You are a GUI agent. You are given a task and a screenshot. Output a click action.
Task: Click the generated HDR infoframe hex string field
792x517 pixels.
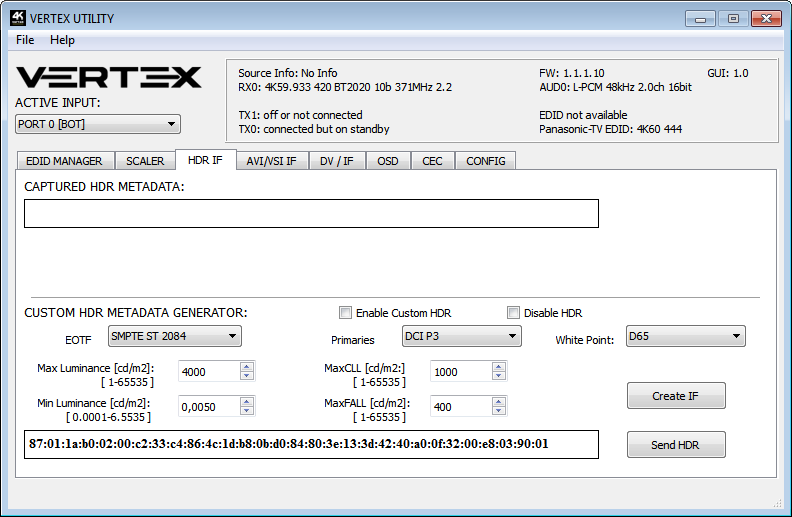pyautogui.click(x=311, y=444)
